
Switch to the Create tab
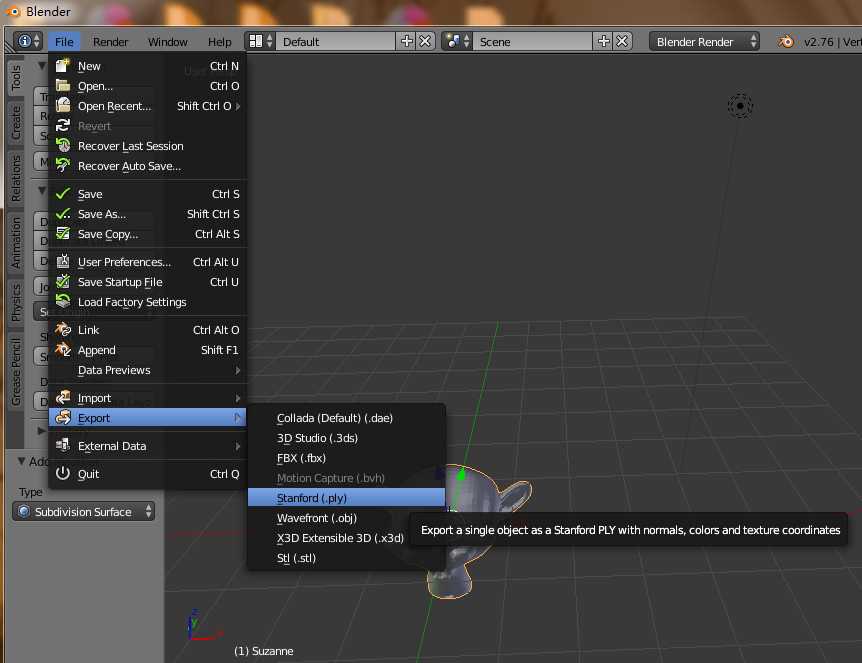pyautogui.click(x=15, y=122)
